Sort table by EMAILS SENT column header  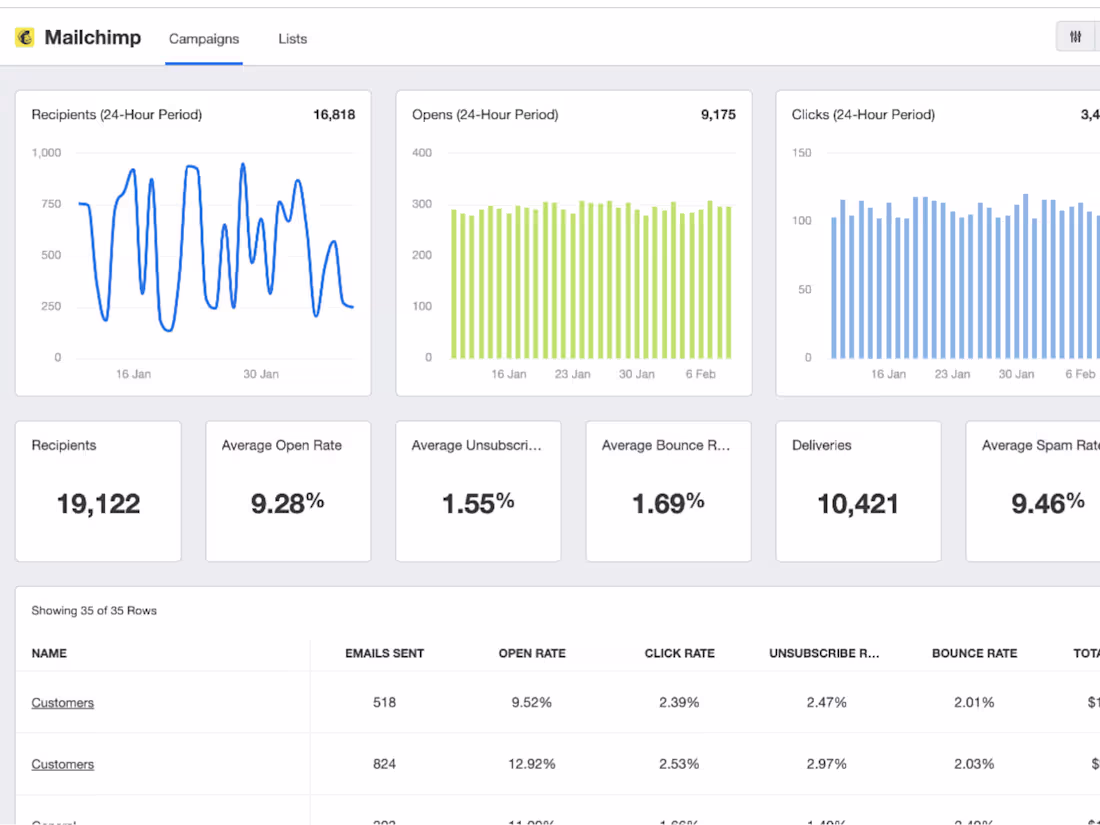tap(384, 653)
